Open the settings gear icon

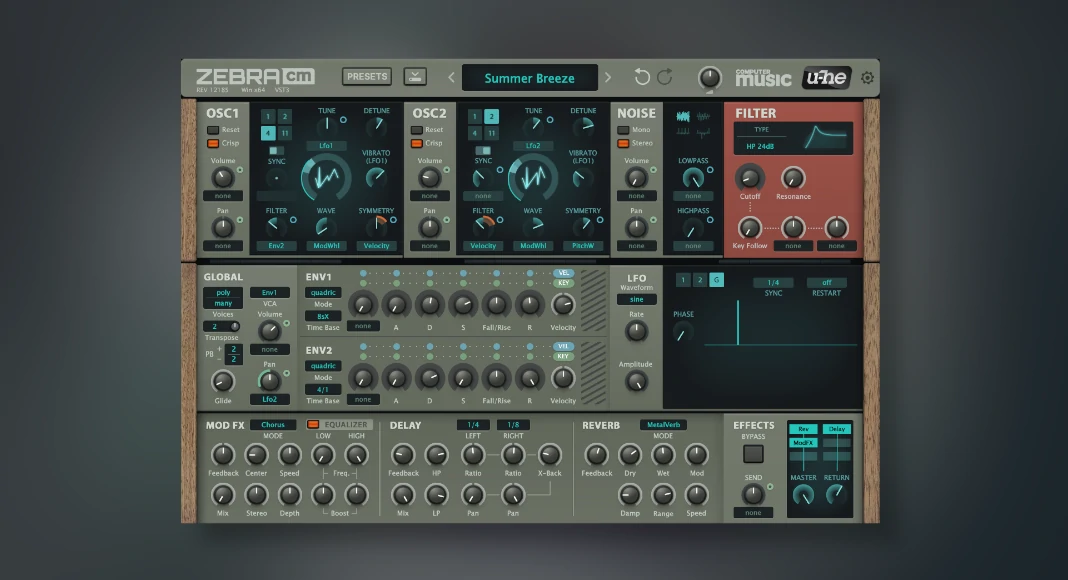coord(867,78)
